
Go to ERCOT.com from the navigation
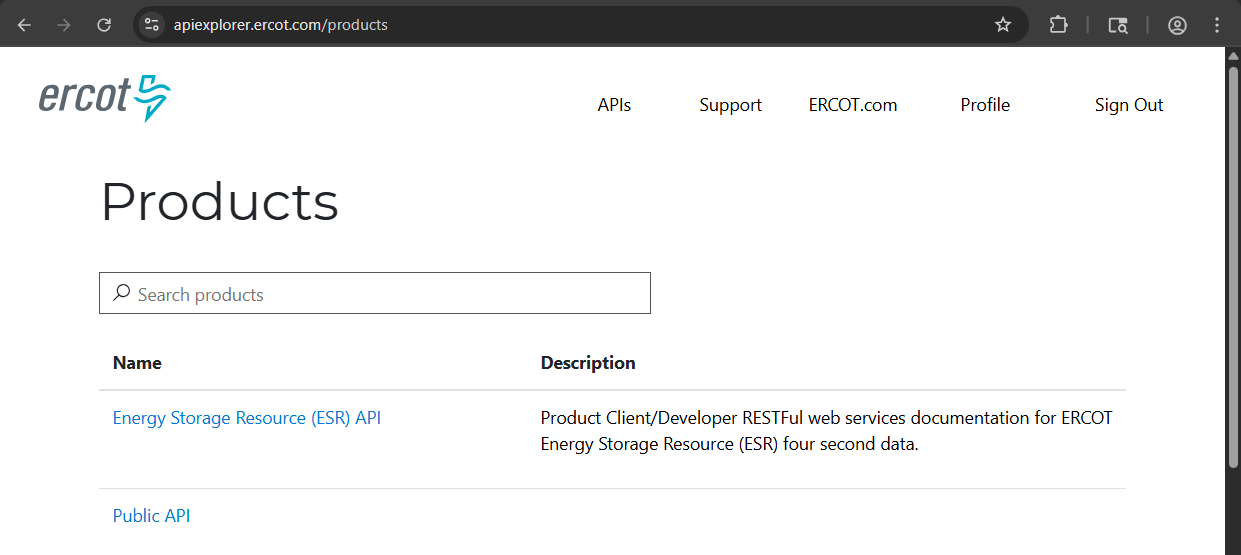[853, 105]
